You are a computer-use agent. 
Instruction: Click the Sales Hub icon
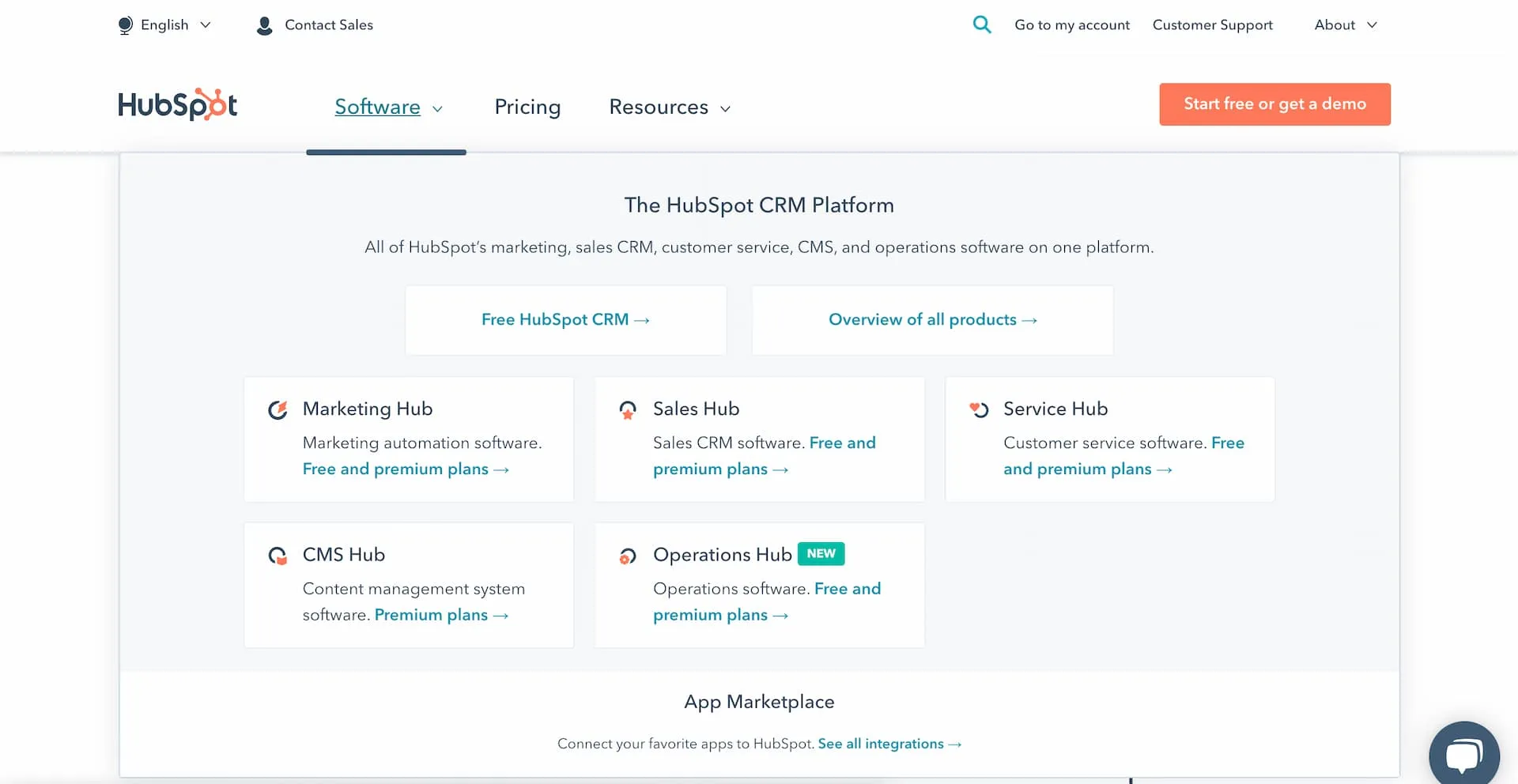pyautogui.click(x=628, y=409)
